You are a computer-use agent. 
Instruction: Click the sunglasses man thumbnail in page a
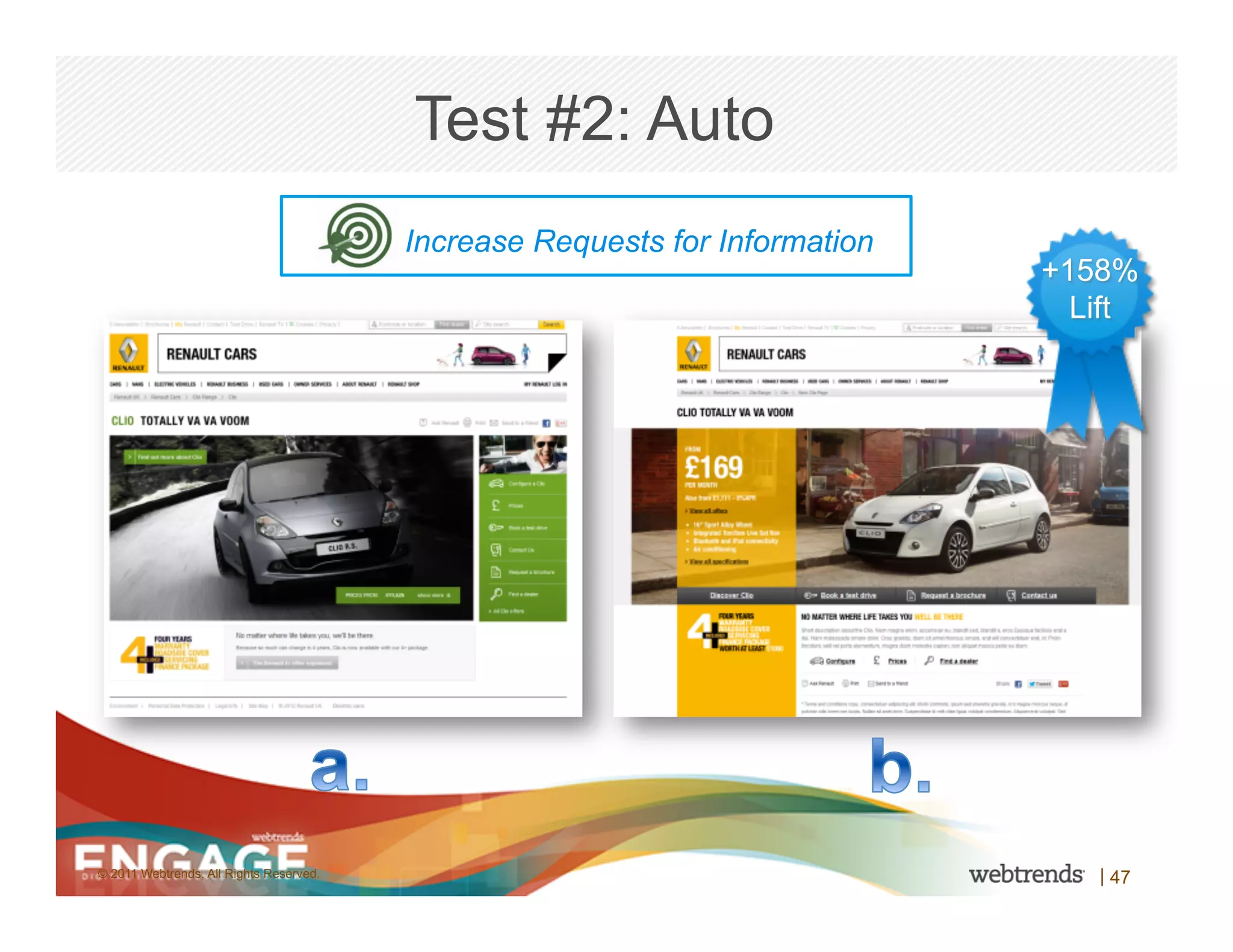[x=523, y=455]
